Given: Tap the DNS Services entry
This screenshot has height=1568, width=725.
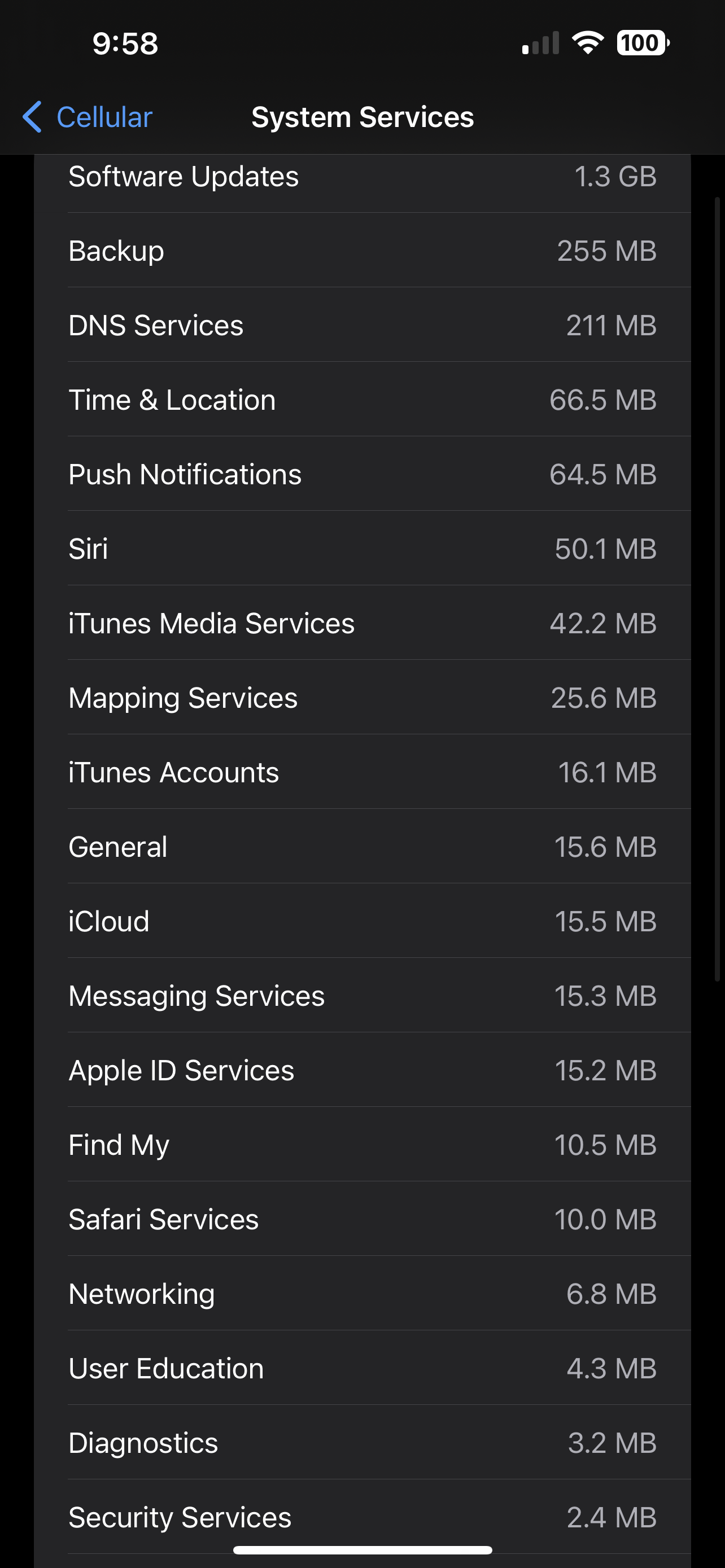Looking at the screenshot, I should pos(362,325).
